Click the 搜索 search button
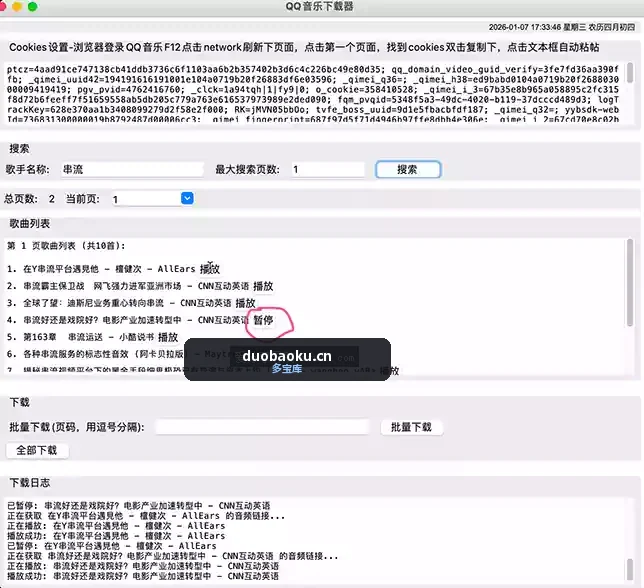Image resolution: width=644 pixels, height=588 pixels. [408, 170]
